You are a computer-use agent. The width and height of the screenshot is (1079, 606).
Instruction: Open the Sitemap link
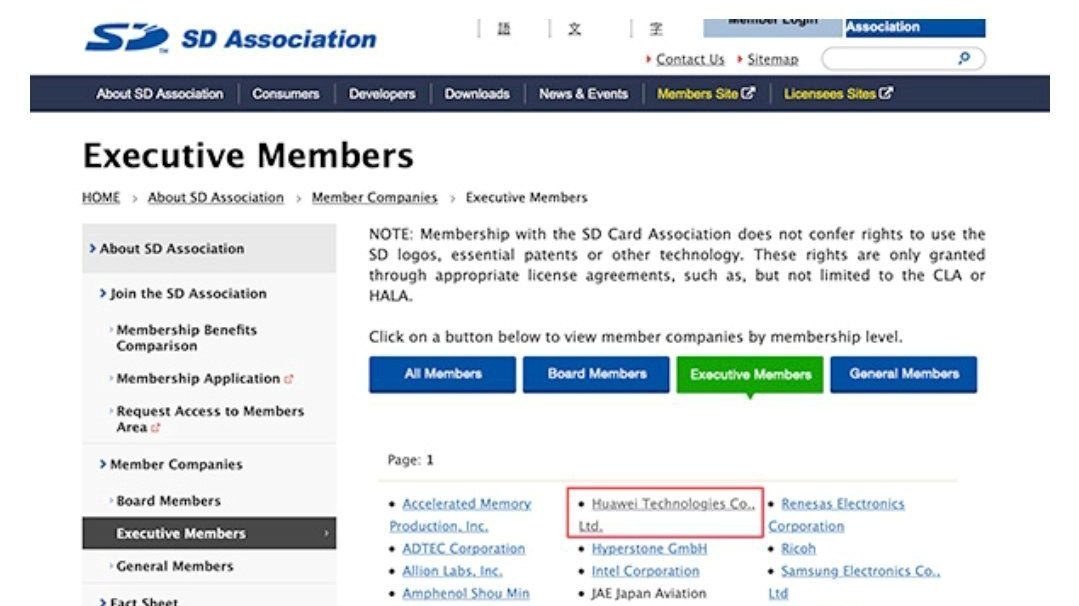772,60
